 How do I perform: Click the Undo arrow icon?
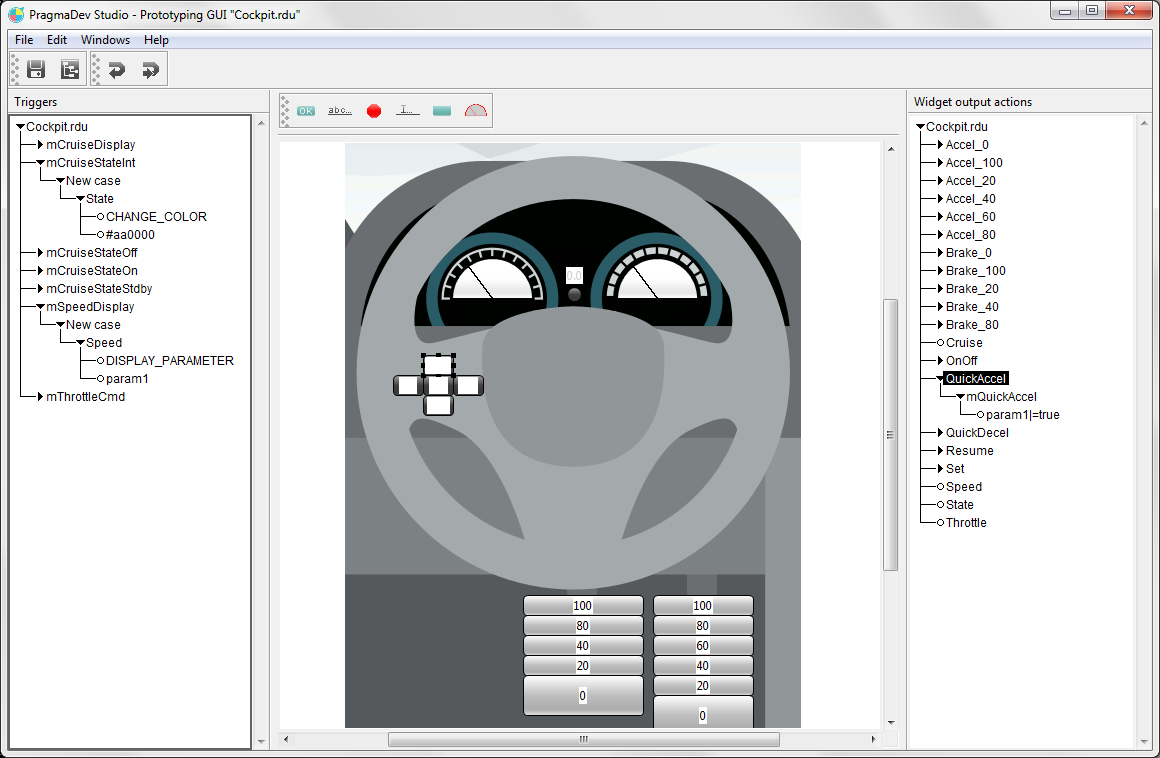(x=117, y=69)
